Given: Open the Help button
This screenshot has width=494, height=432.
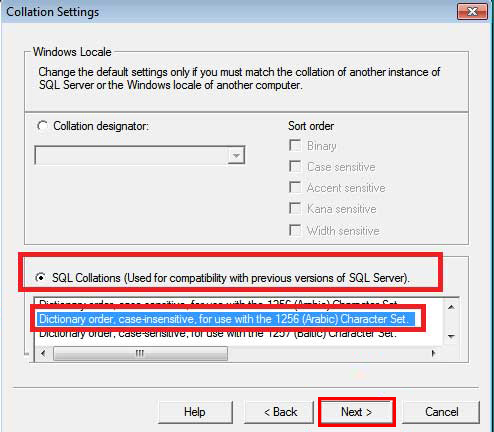Looking at the screenshot, I should pyautogui.click(x=195, y=412).
